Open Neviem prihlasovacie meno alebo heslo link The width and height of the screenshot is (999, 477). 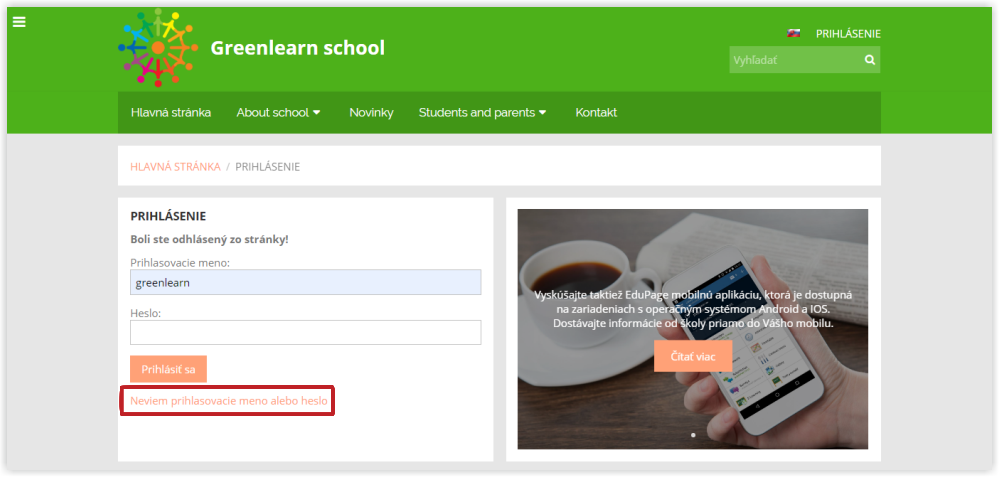point(229,401)
